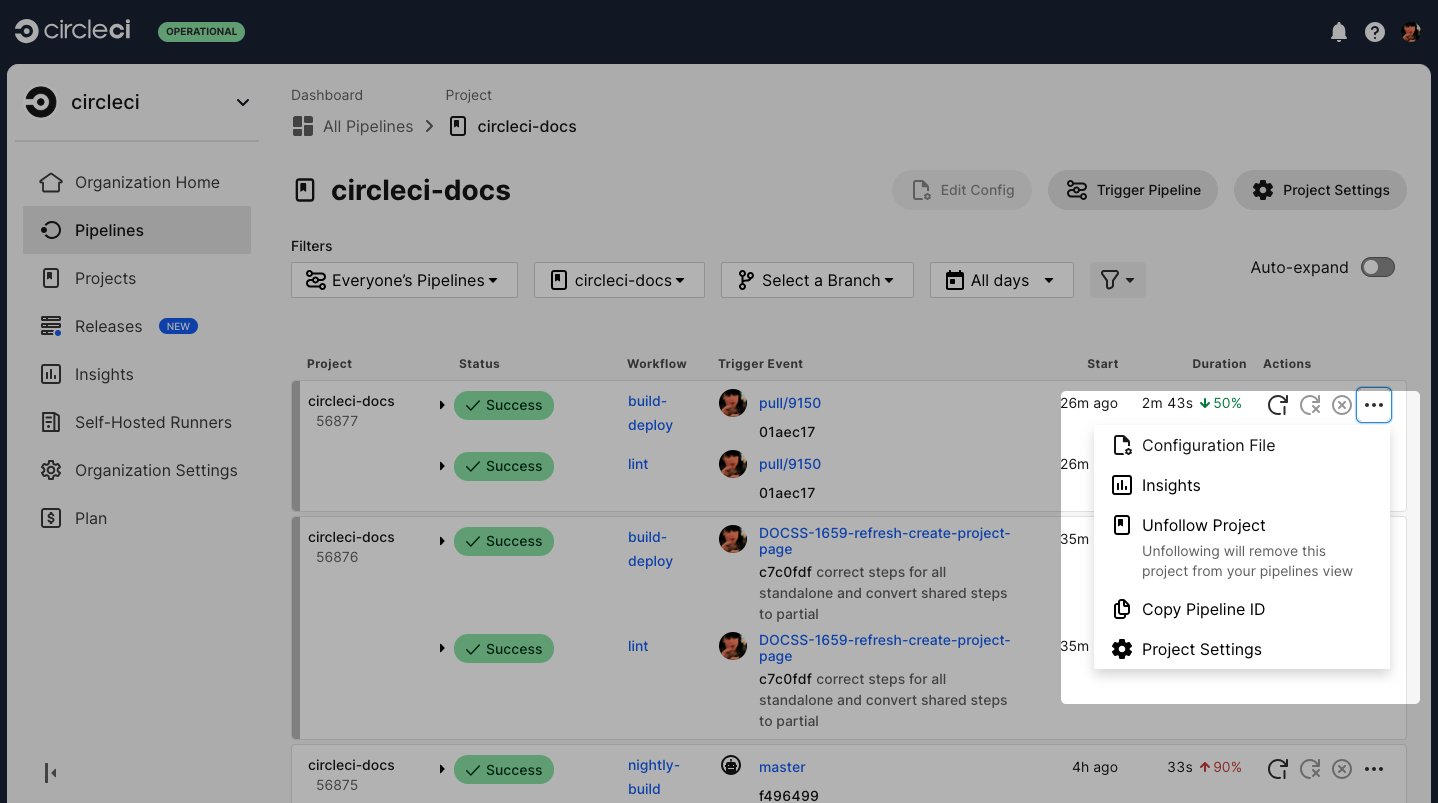Click pipeline number 56875
Image resolution: width=1438 pixels, height=803 pixels.
[x=337, y=785]
